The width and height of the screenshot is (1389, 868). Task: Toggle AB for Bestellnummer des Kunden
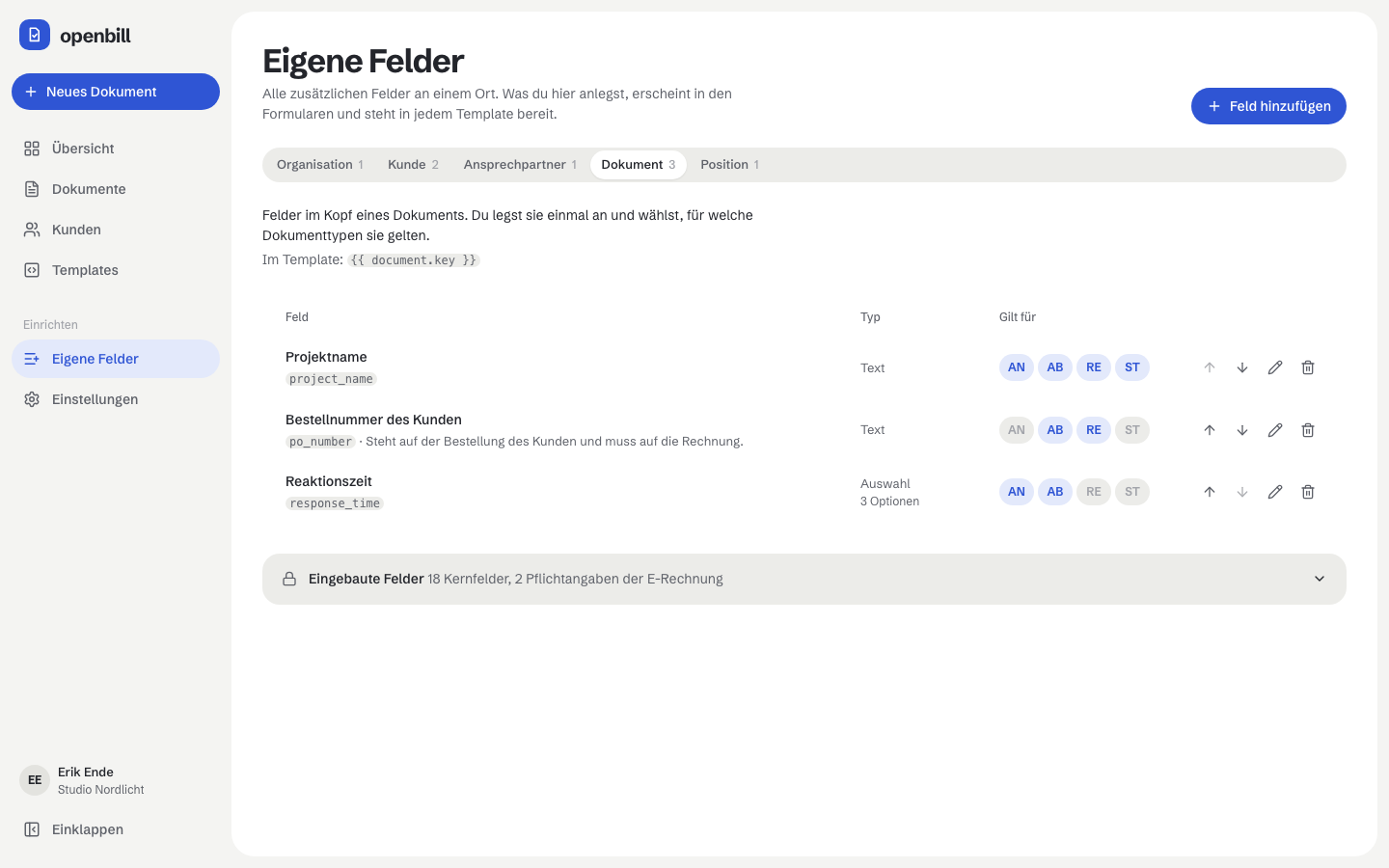(1055, 430)
